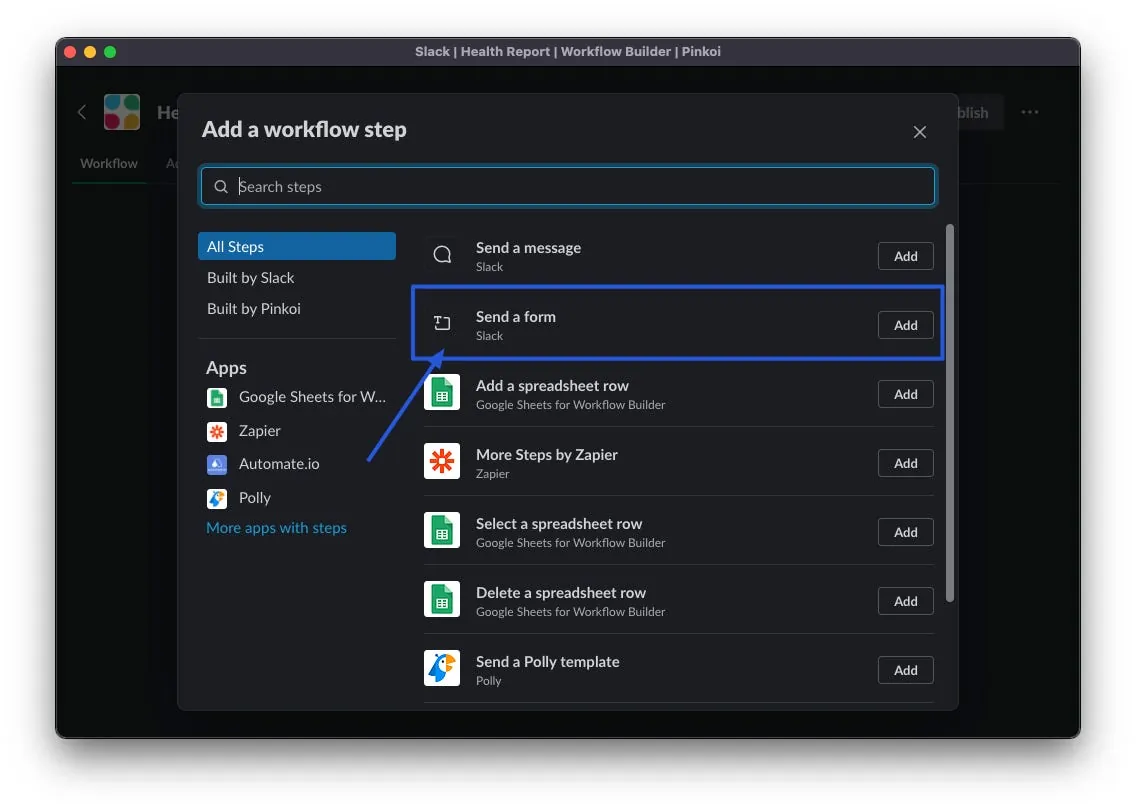Focus the Search steps input field

click(x=580, y=187)
